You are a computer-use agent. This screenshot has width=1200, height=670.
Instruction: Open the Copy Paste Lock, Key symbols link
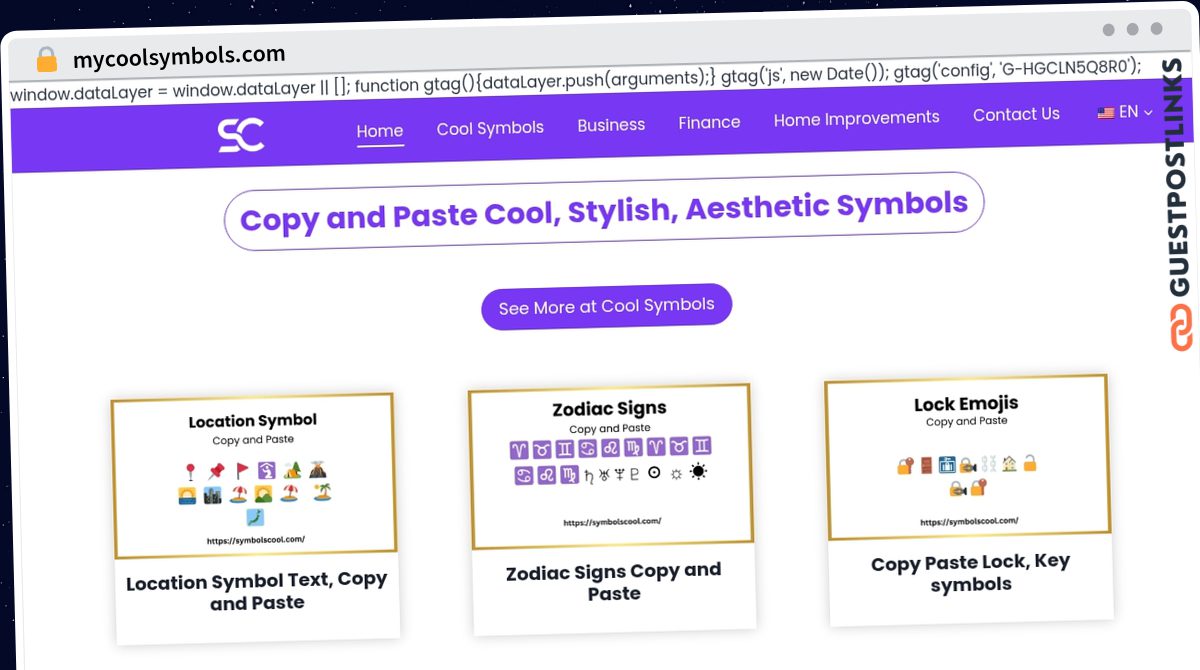[x=970, y=574]
